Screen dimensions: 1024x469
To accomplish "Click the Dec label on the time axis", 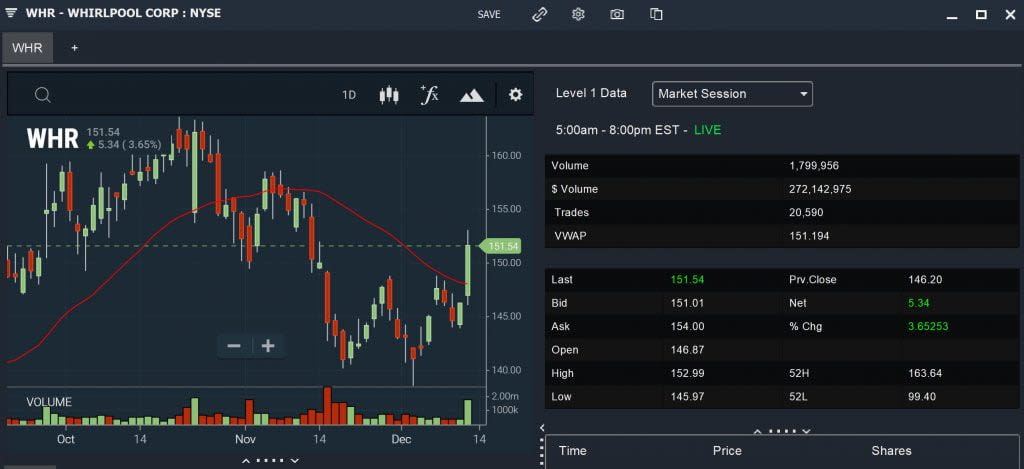I will point(402,440).
